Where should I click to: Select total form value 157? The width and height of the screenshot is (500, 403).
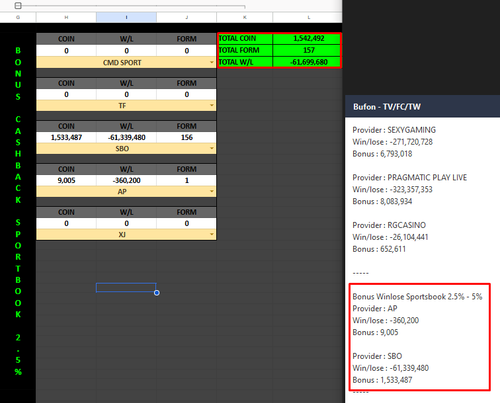click(307, 50)
